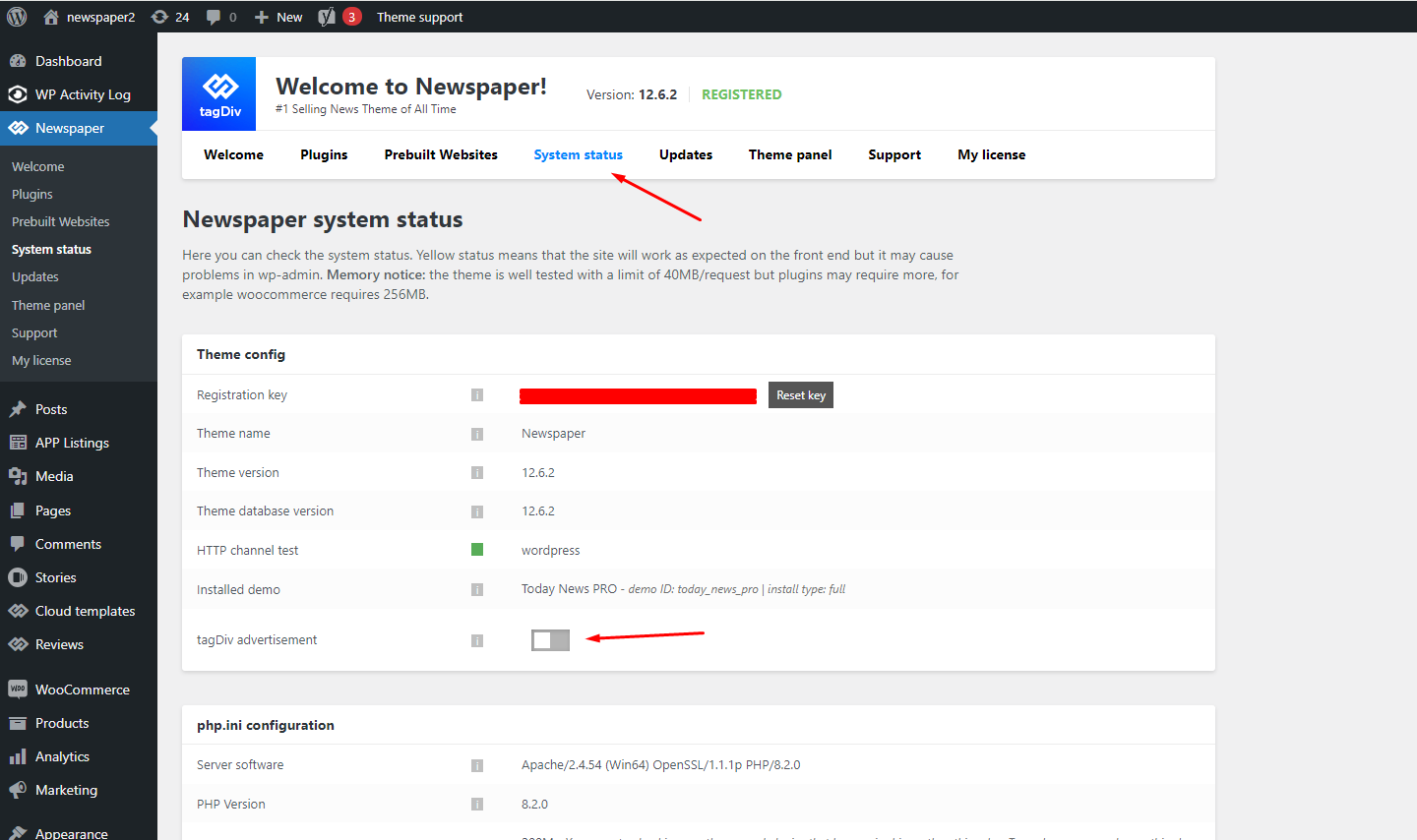This screenshot has height=840, width=1417.
Task: Click the Dashboard gauge icon
Action: tap(18, 61)
